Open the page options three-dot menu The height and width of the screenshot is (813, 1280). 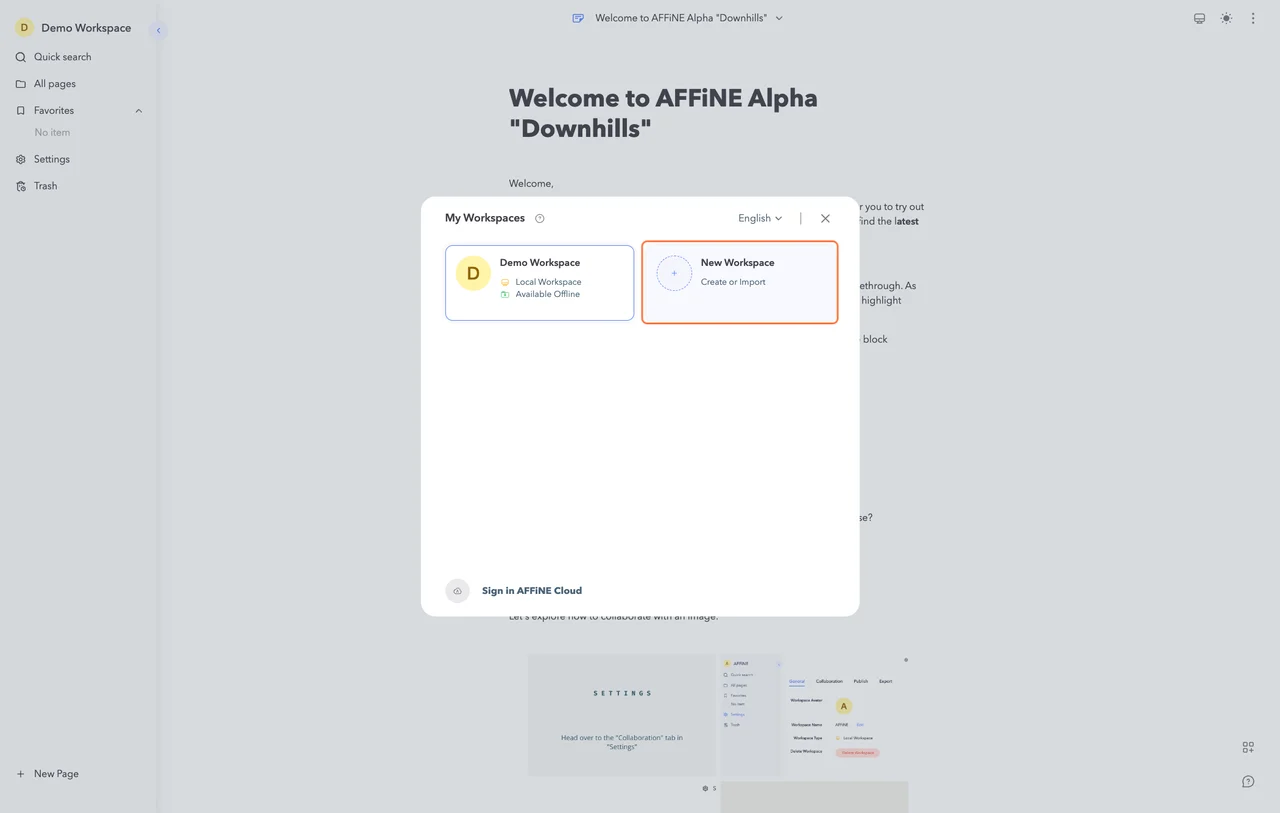tap(1253, 18)
